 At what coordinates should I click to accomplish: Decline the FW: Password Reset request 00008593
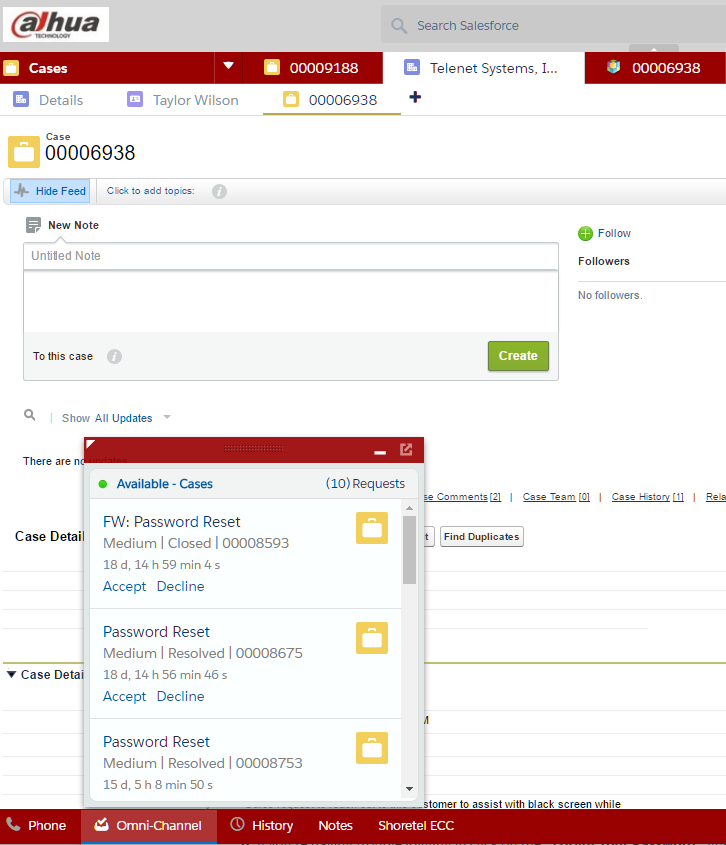[181, 586]
